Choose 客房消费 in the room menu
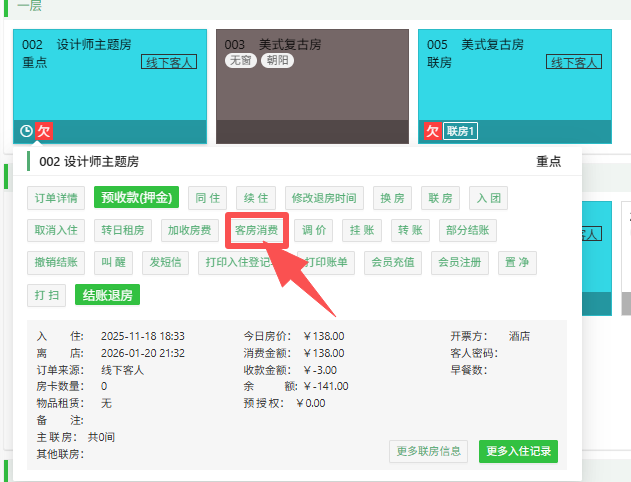631x482 pixels. [256, 230]
